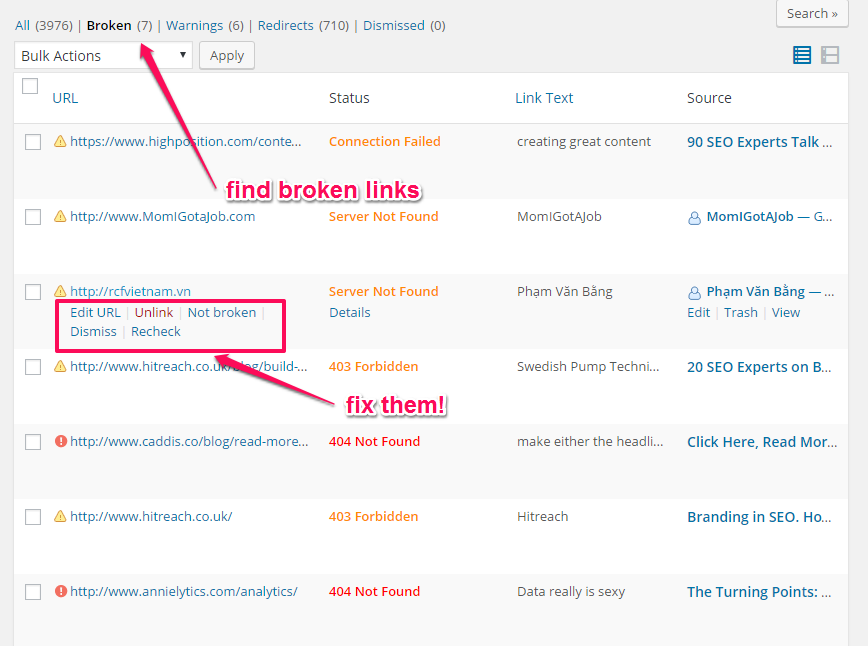Viewport: 868px width, 646px height.
Task: Sort by the URL column header
Action: [x=65, y=98]
